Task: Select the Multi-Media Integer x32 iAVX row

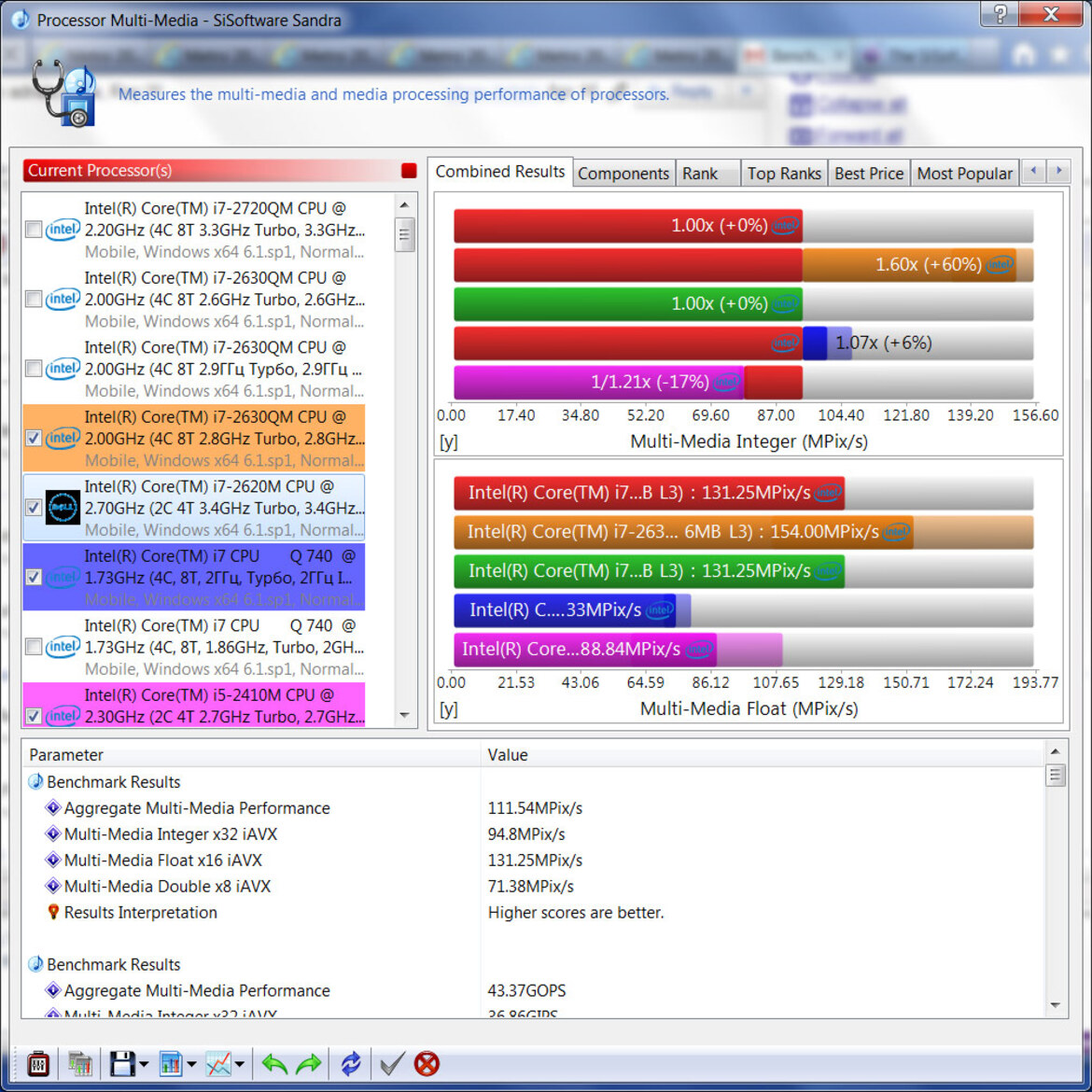Action: (x=533, y=833)
